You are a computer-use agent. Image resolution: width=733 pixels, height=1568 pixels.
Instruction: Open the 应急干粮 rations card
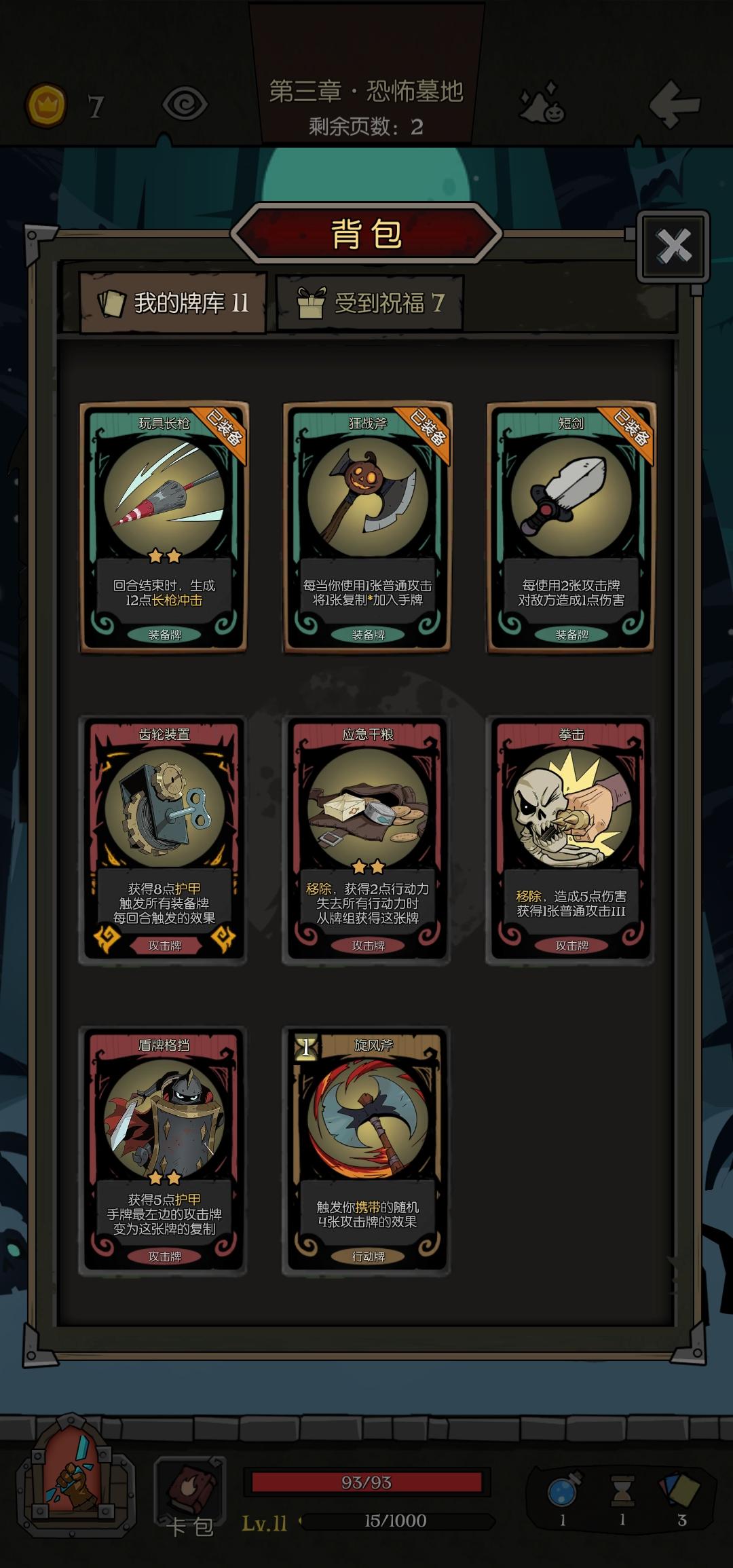coord(367,840)
